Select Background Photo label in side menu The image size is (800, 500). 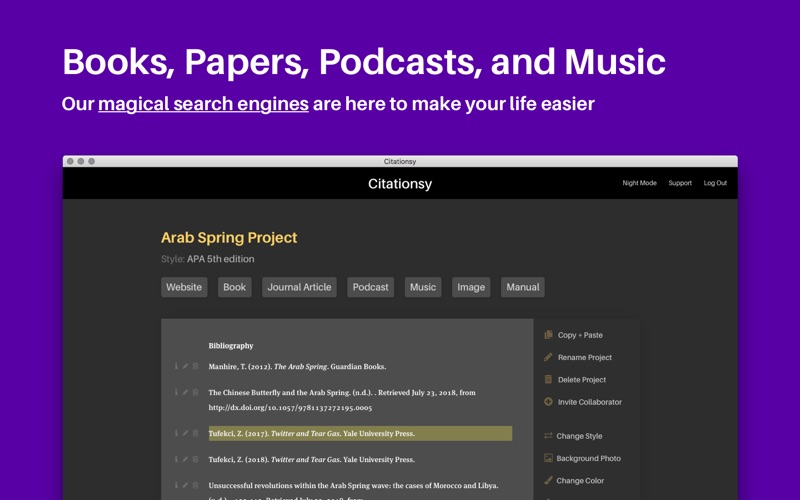(588, 459)
